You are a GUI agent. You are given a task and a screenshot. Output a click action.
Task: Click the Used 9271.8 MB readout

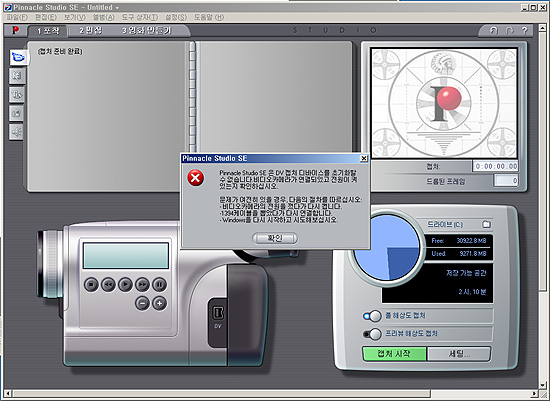(x=459, y=253)
